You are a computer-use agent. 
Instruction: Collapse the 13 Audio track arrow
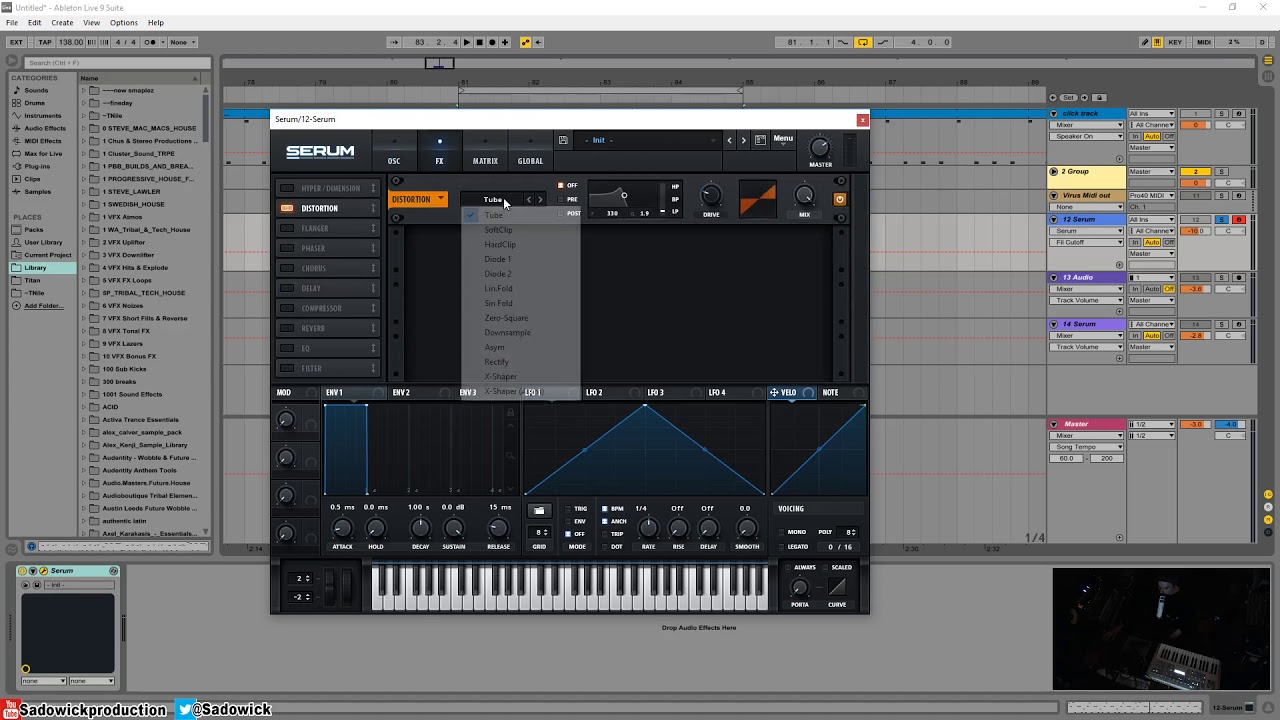tap(1054, 278)
